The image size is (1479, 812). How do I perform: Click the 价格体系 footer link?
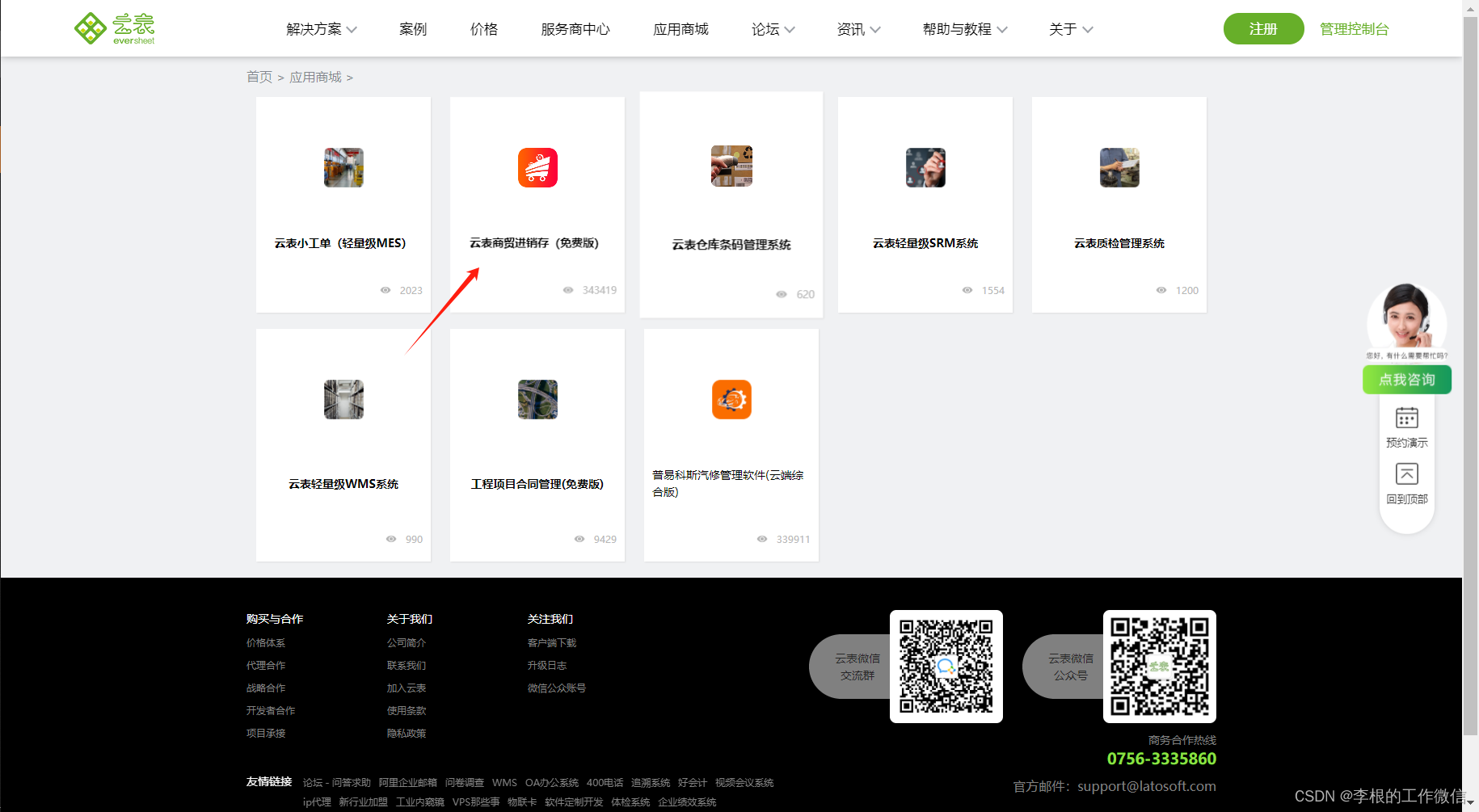tap(266, 643)
